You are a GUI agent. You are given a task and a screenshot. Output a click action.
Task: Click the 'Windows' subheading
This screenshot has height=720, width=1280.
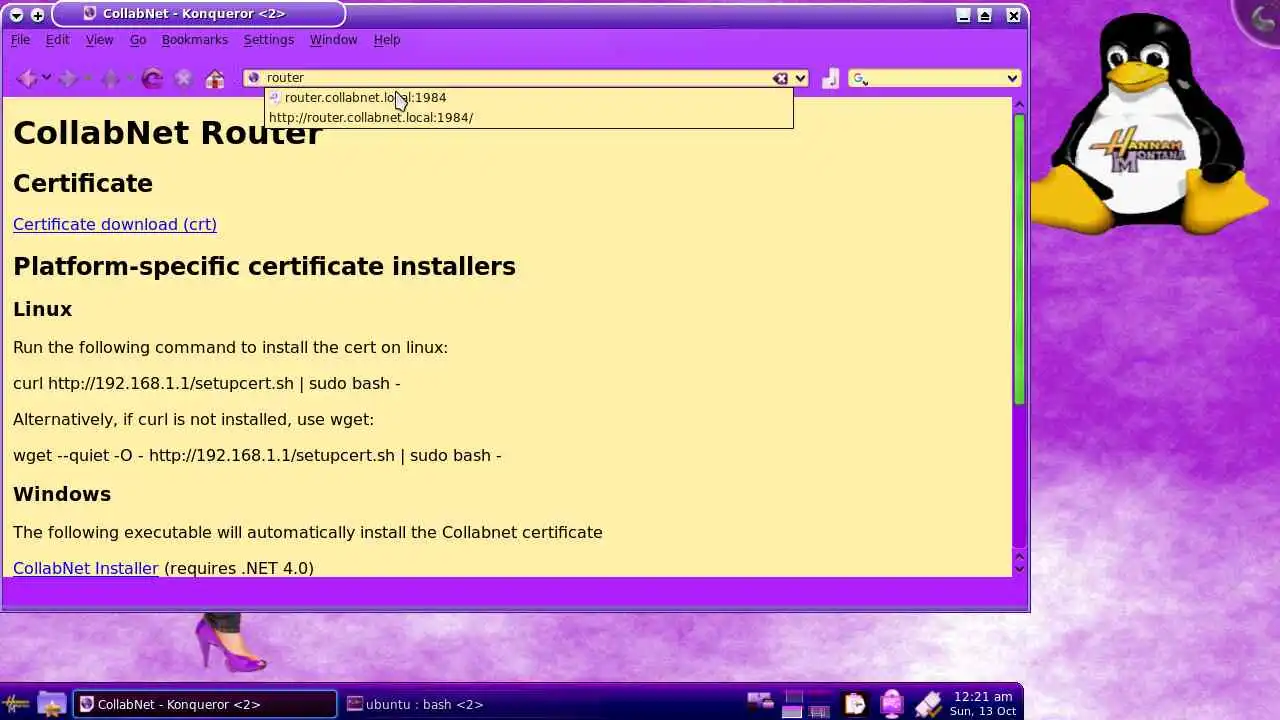(62, 494)
